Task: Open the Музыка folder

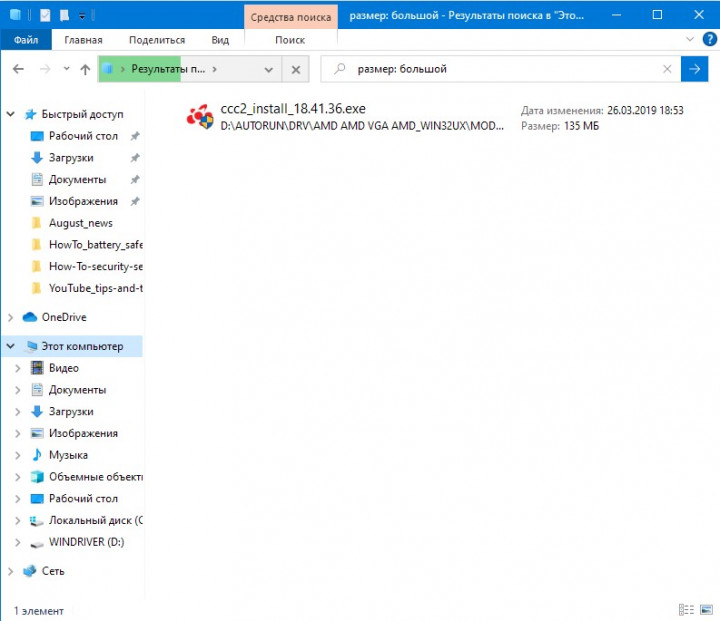Action: point(68,455)
